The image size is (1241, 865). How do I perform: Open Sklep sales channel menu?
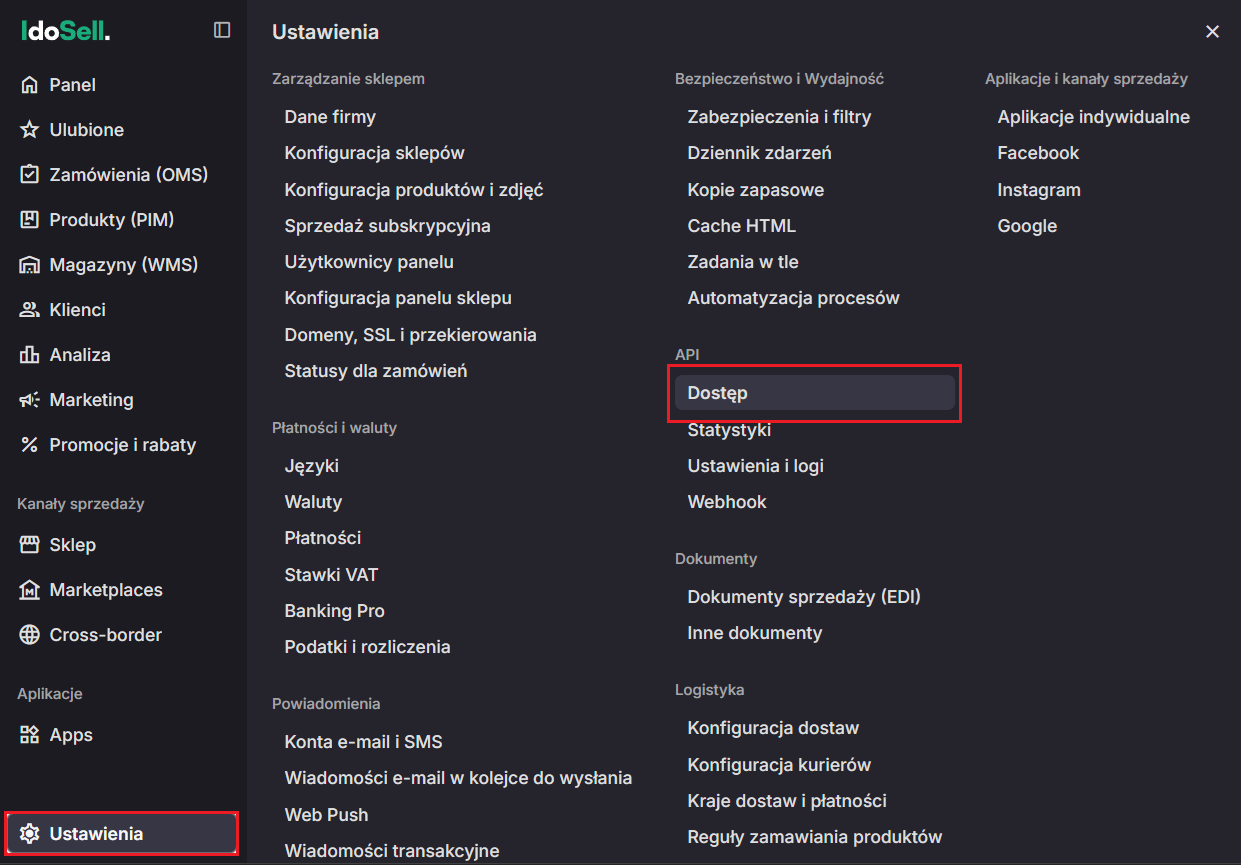(x=72, y=545)
